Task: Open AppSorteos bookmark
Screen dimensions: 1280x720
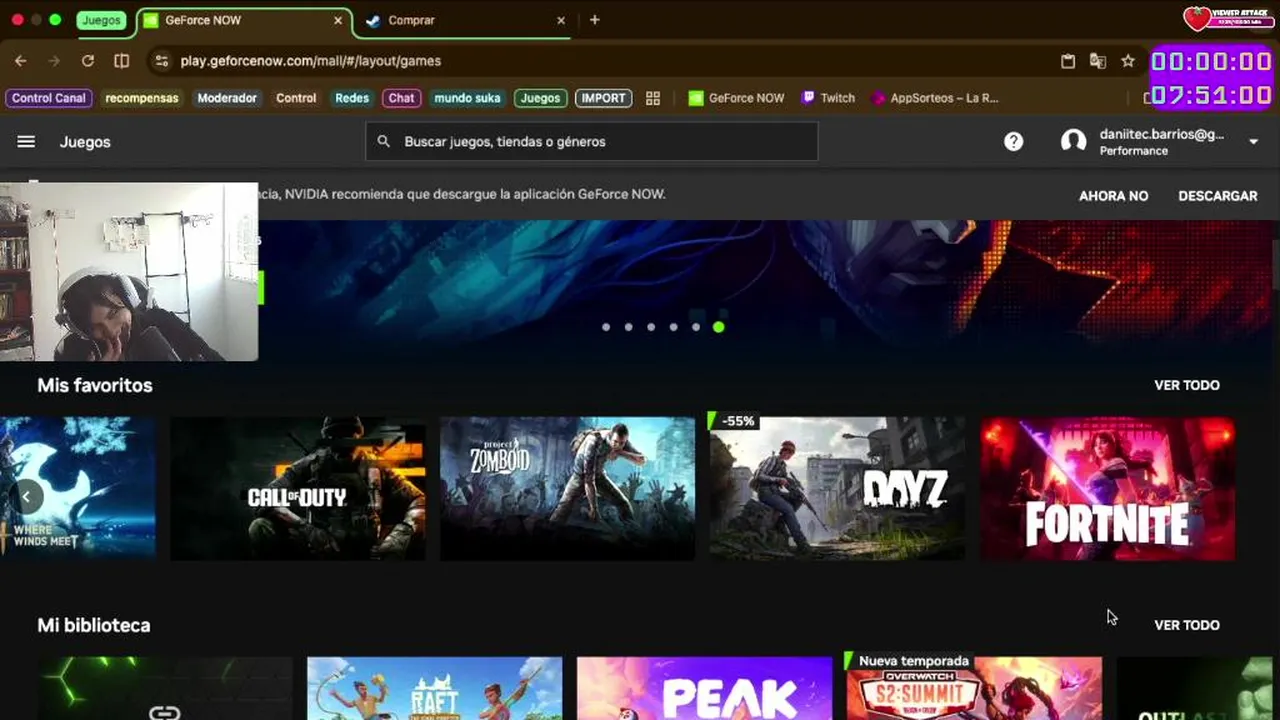Action: tap(936, 98)
